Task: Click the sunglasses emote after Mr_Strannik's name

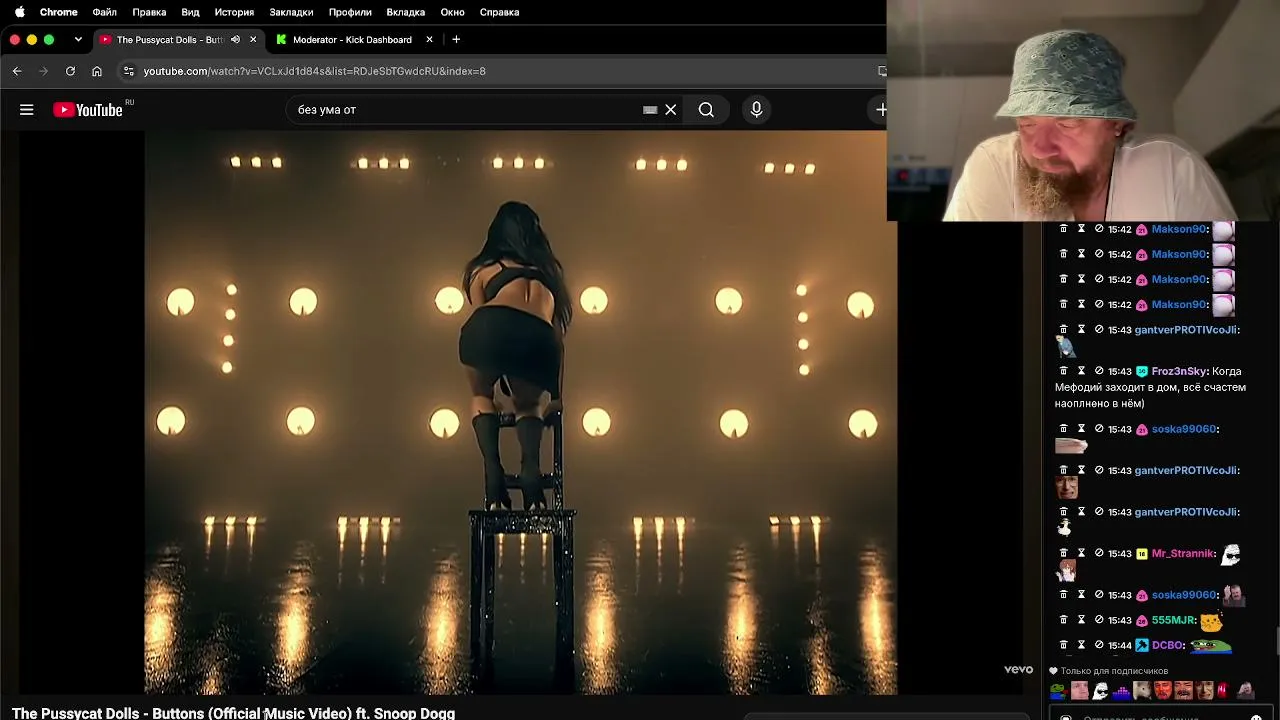Action: pyautogui.click(x=1230, y=554)
